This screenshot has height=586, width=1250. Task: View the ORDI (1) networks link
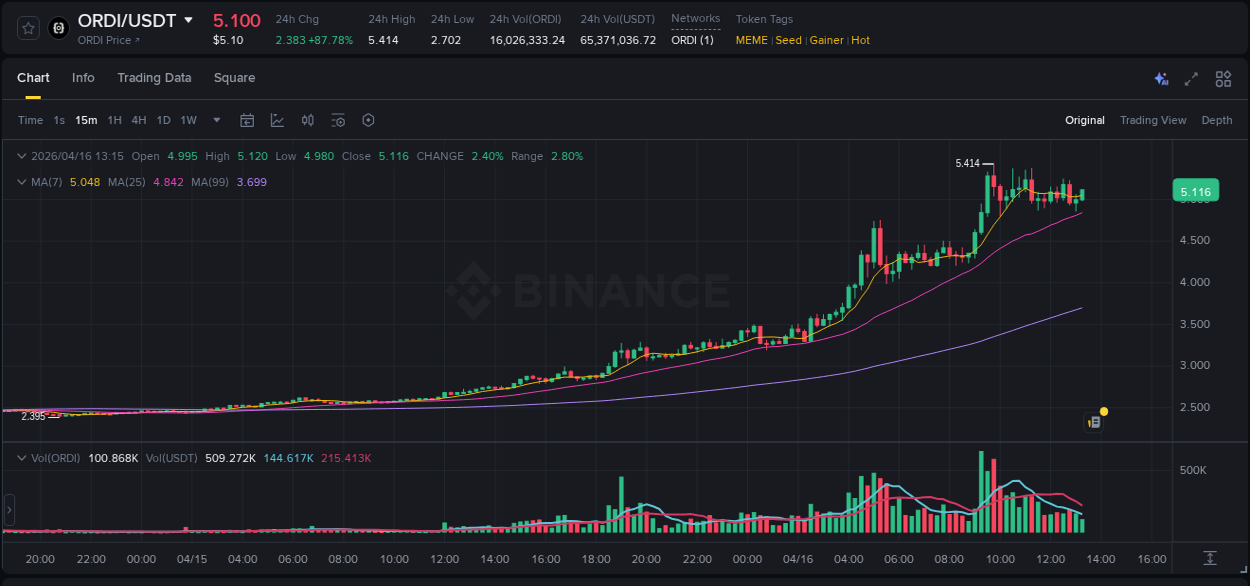click(694, 40)
